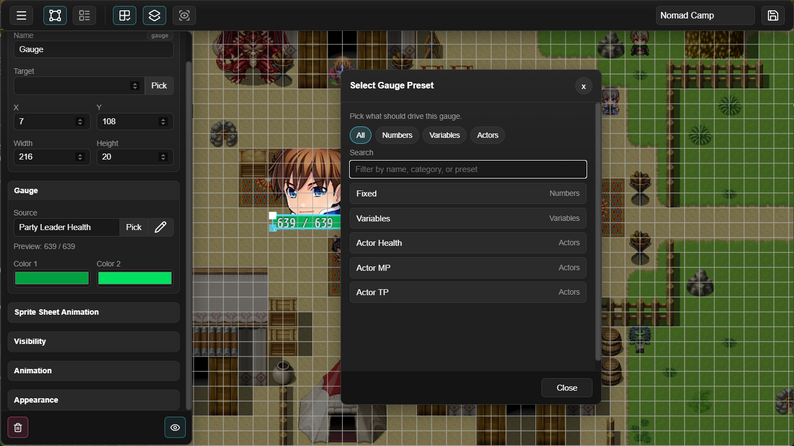
Task: Choose the Actor MP preset
Action: (x=468, y=268)
